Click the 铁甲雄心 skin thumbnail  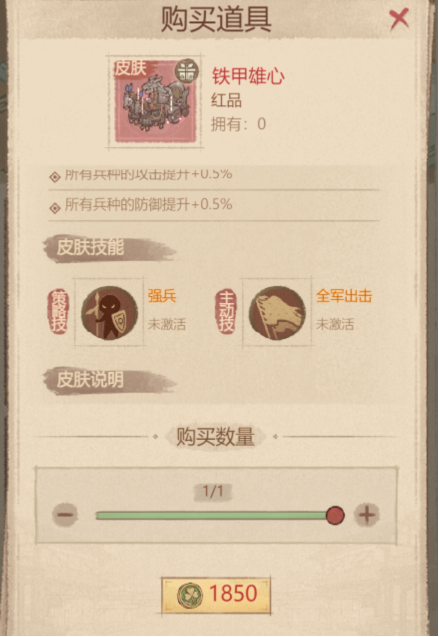(156, 102)
